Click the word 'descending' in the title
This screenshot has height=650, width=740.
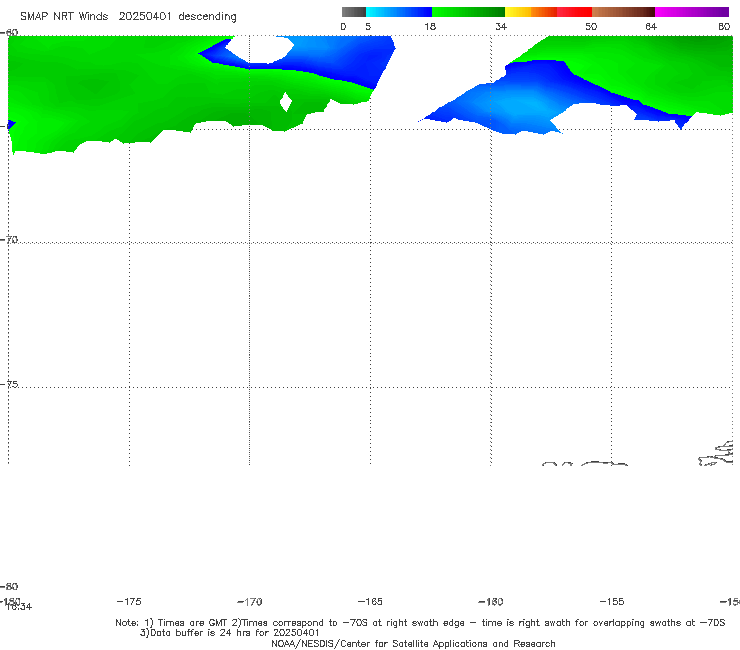coord(208,17)
